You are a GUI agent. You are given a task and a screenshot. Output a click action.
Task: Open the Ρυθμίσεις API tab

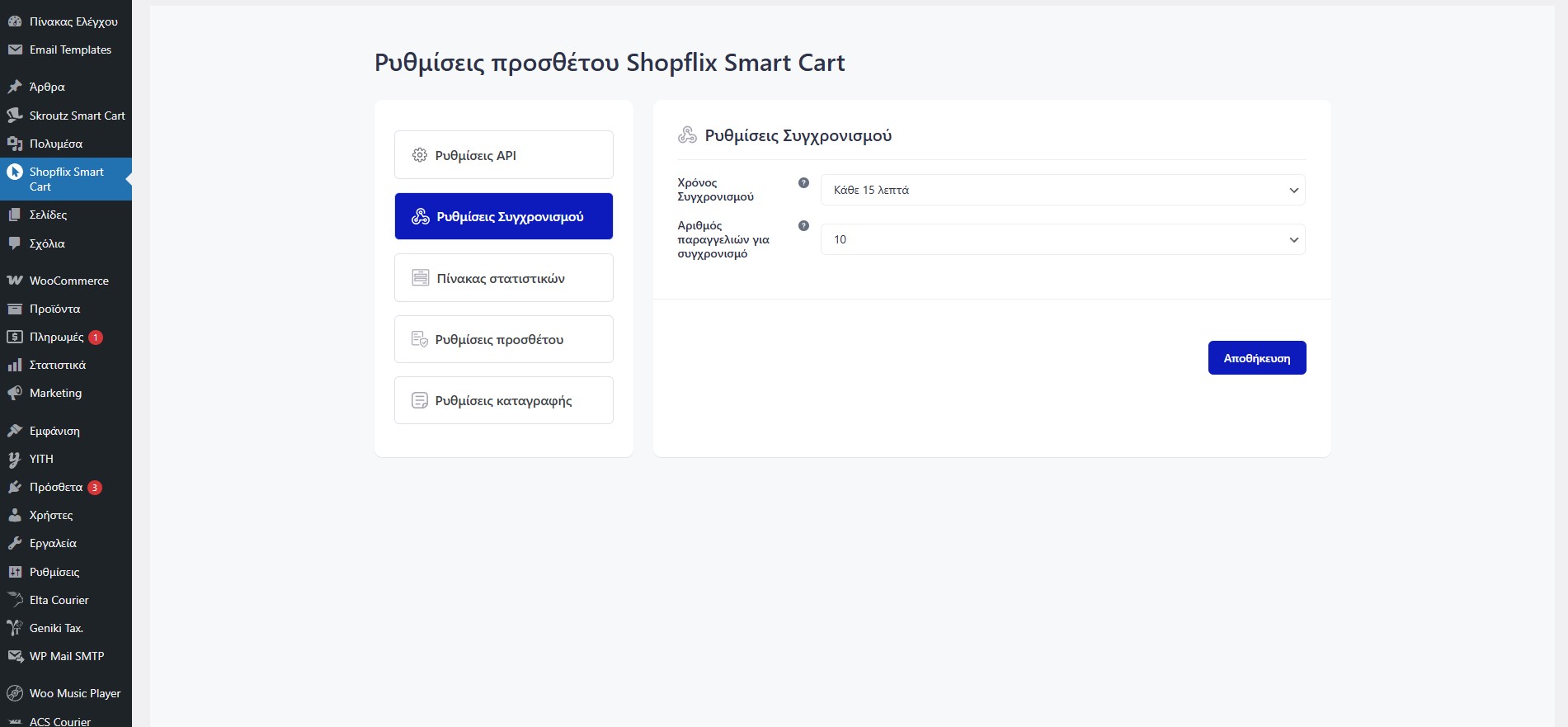pyautogui.click(x=503, y=155)
